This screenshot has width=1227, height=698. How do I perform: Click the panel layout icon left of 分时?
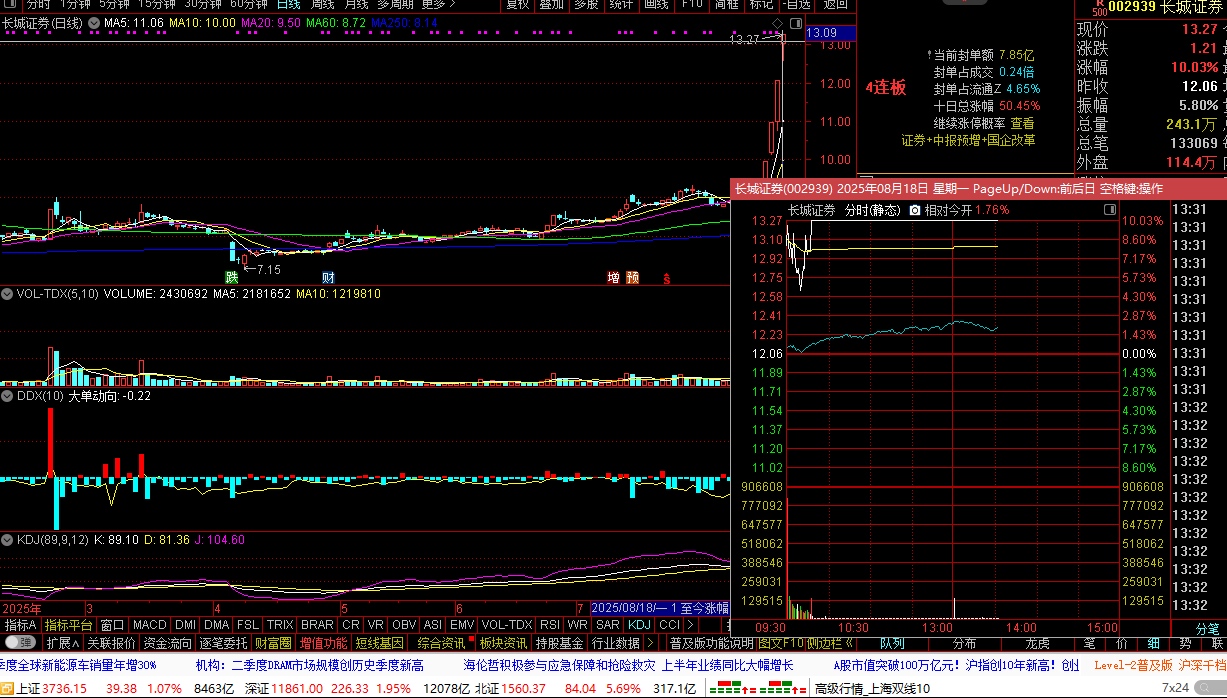10,5
